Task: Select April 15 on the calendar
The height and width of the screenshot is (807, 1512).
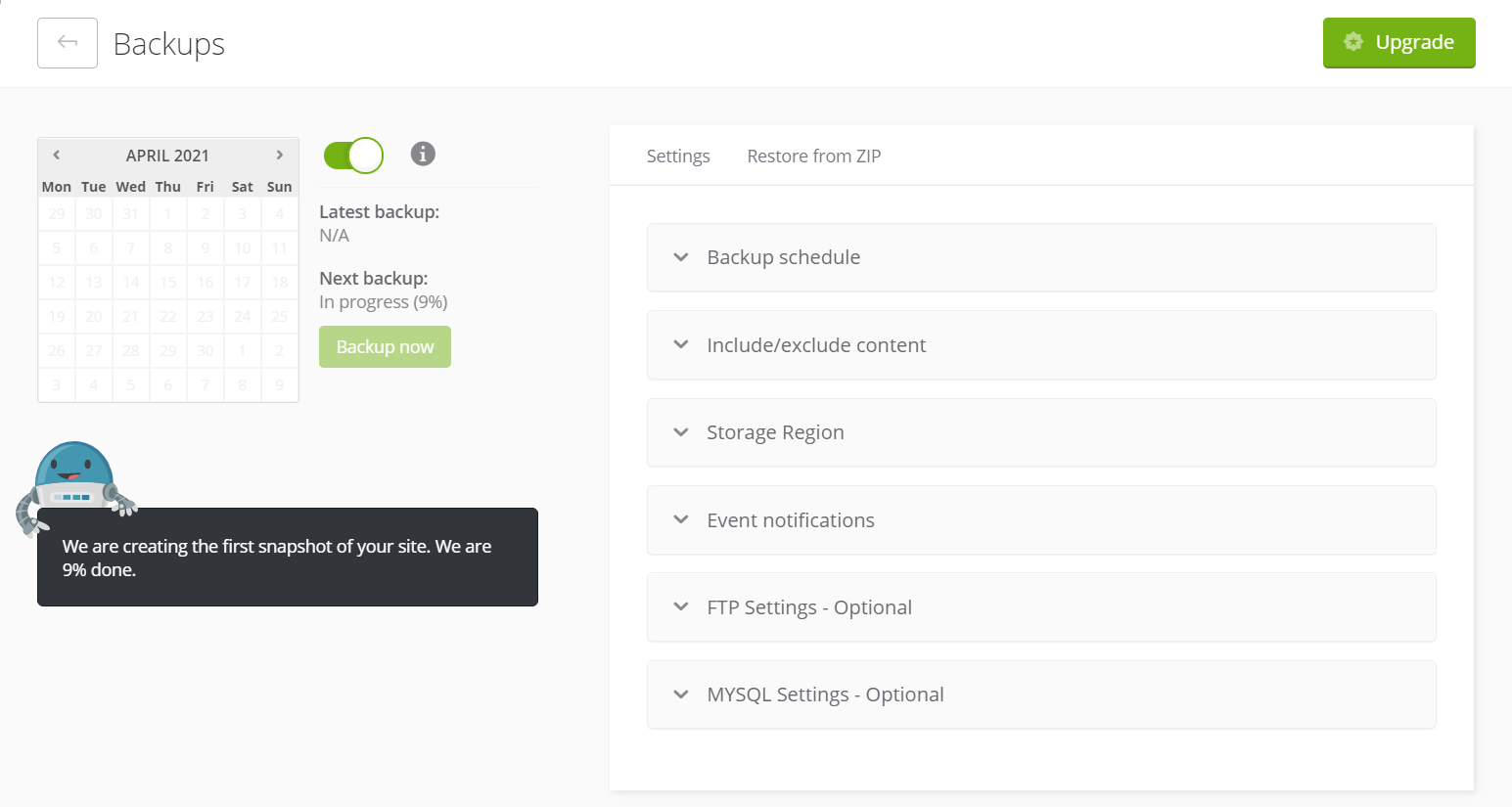Action: coord(168,283)
